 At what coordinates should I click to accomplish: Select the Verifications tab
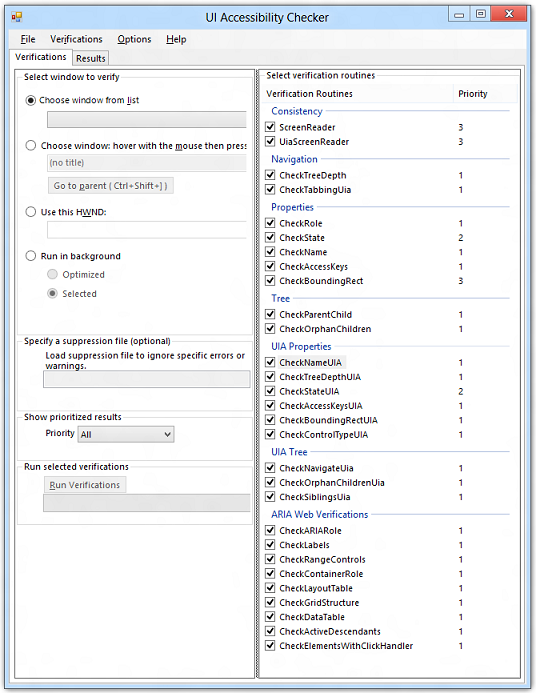tap(41, 57)
